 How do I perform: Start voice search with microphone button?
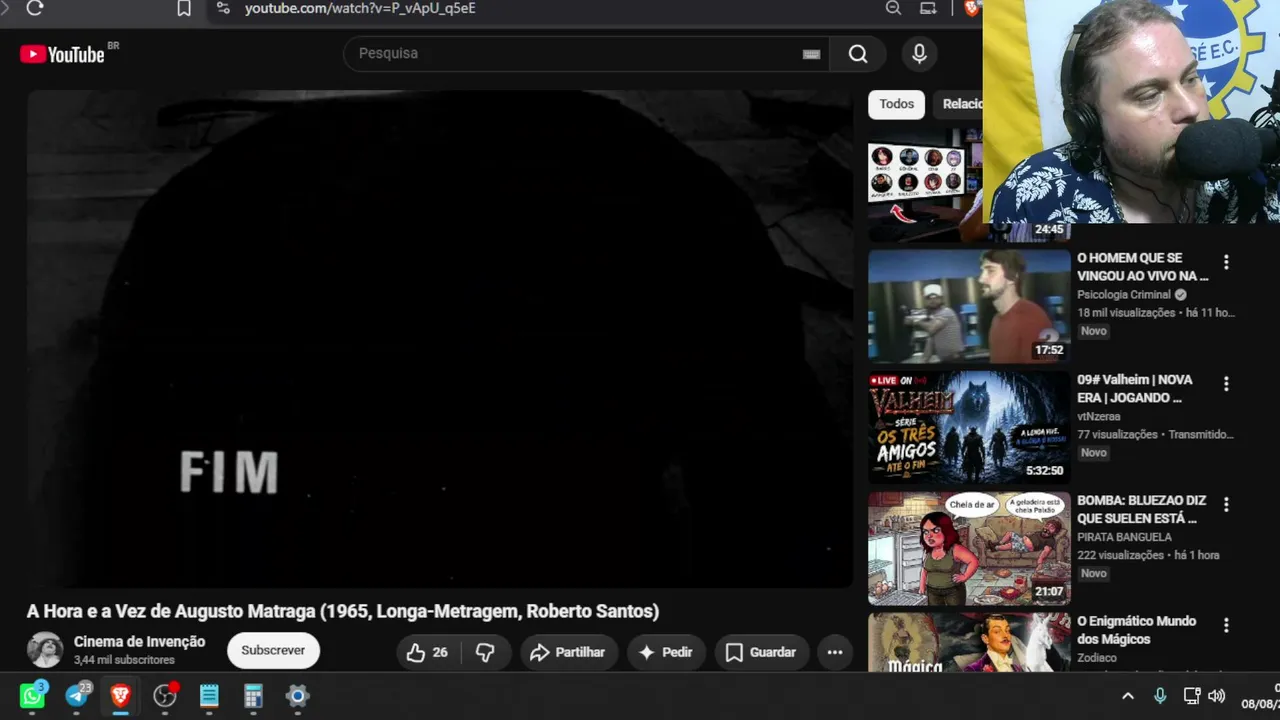[x=919, y=54]
